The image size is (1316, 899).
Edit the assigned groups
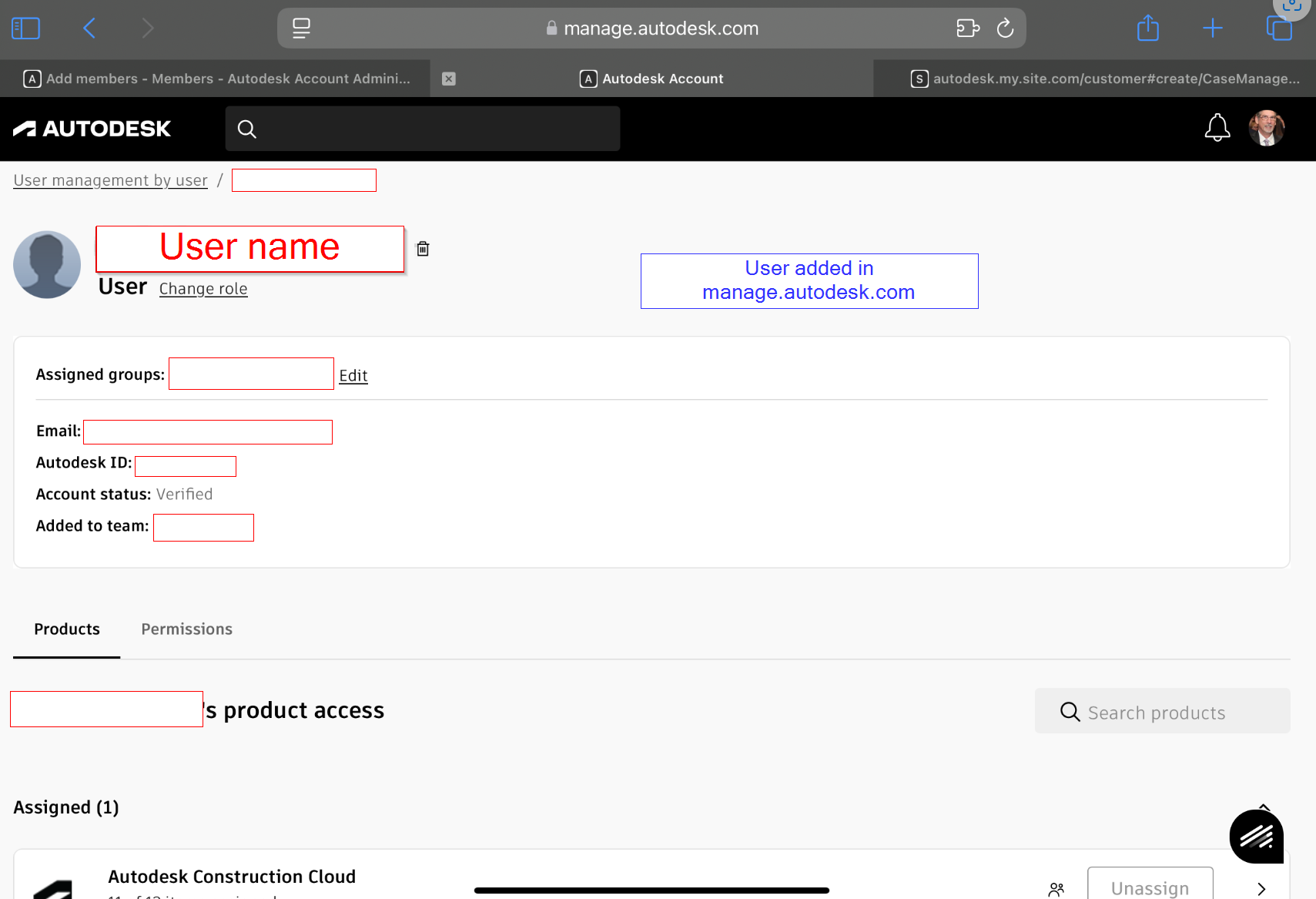point(353,375)
